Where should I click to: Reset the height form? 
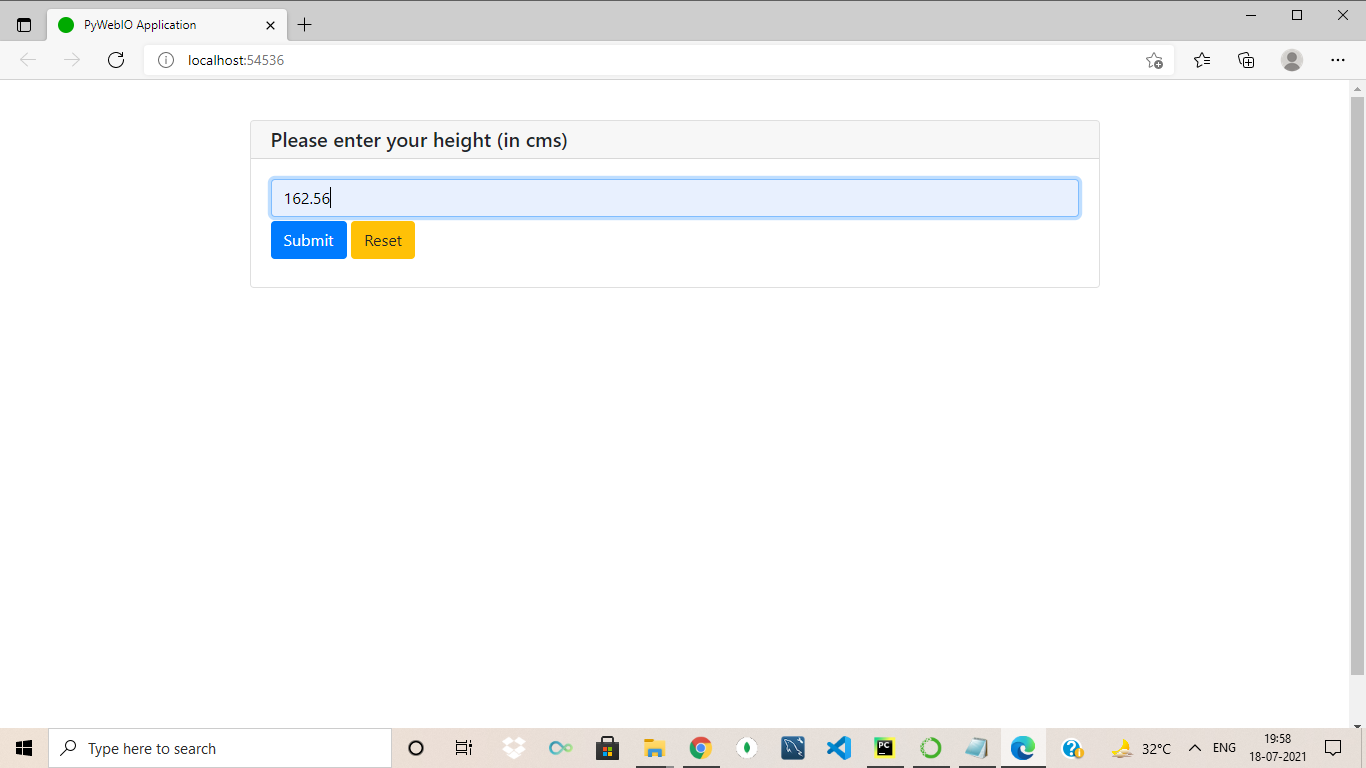[x=383, y=240]
